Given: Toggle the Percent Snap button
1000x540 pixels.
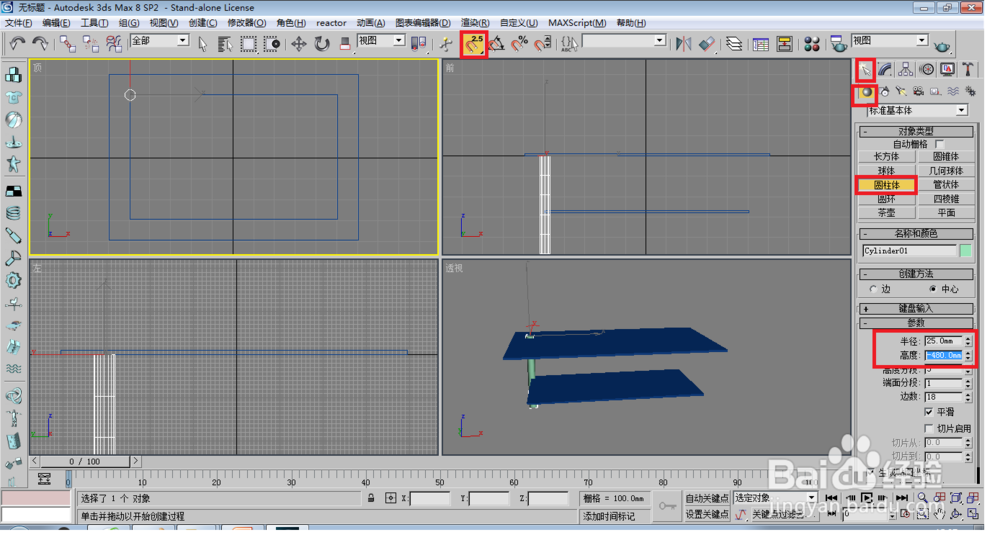Looking at the screenshot, I should (x=520, y=43).
